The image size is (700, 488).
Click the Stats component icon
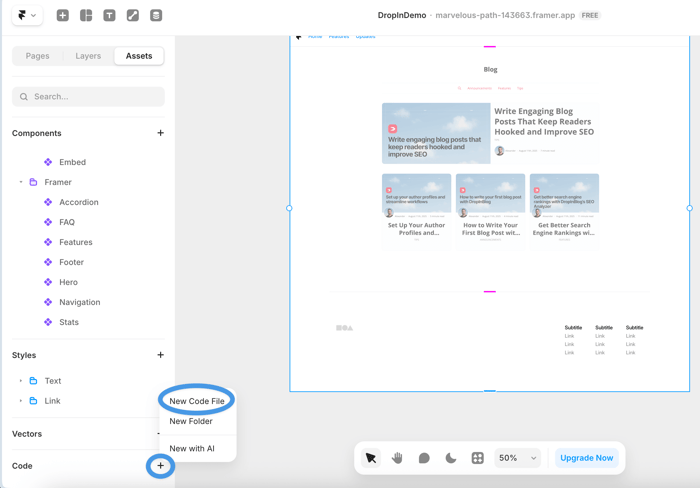click(x=48, y=322)
